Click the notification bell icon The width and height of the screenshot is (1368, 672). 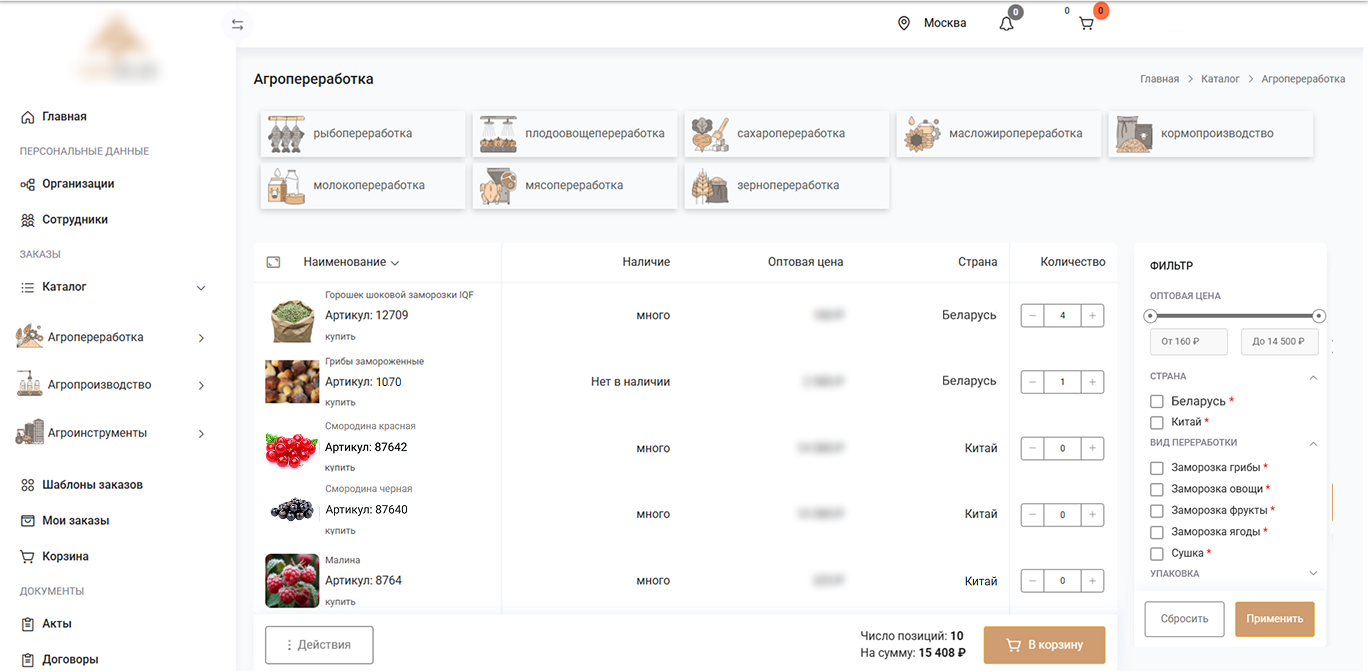pos(1006,24)
